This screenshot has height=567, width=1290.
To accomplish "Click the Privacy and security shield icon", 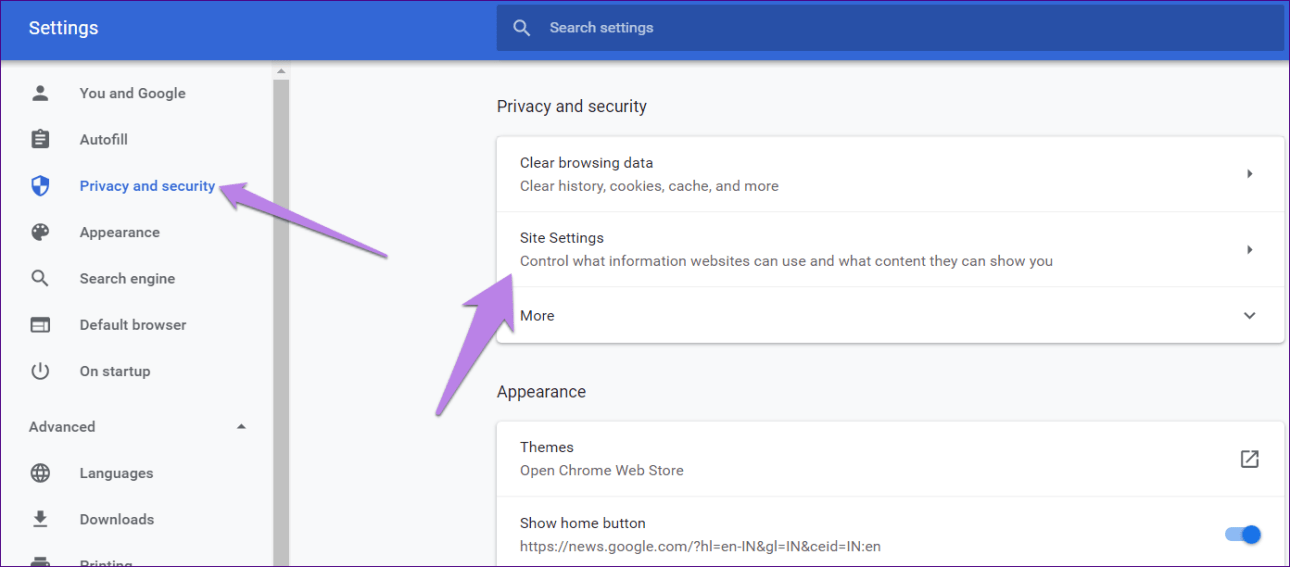I will point(40,186).
